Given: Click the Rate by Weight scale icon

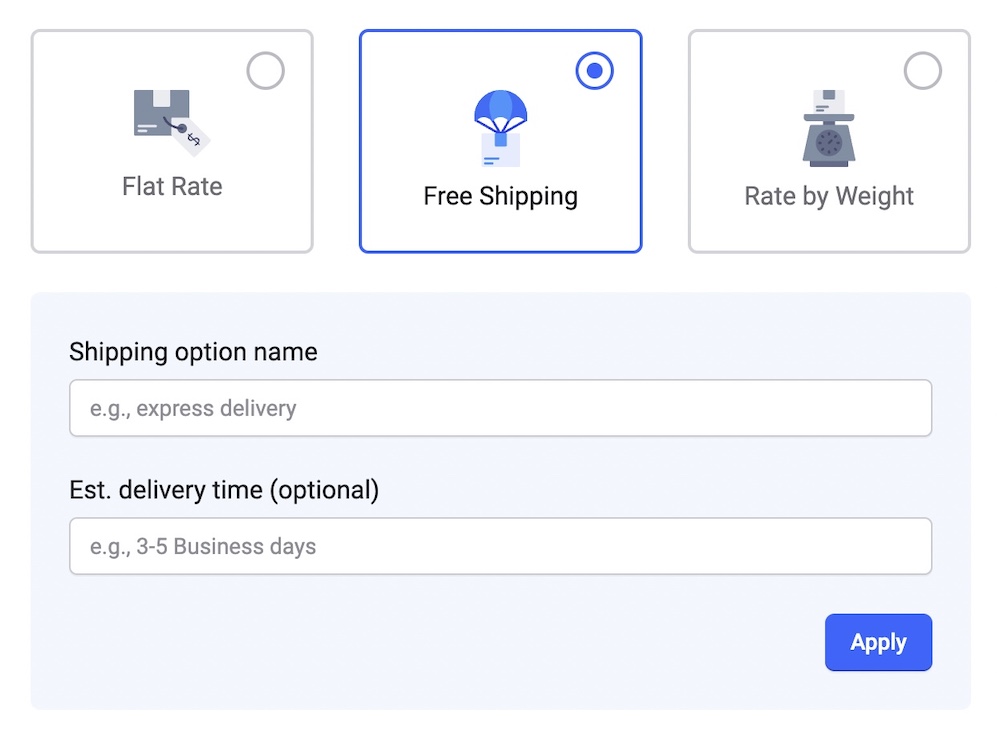Looking at the screenshot, I should coord(829,127).
